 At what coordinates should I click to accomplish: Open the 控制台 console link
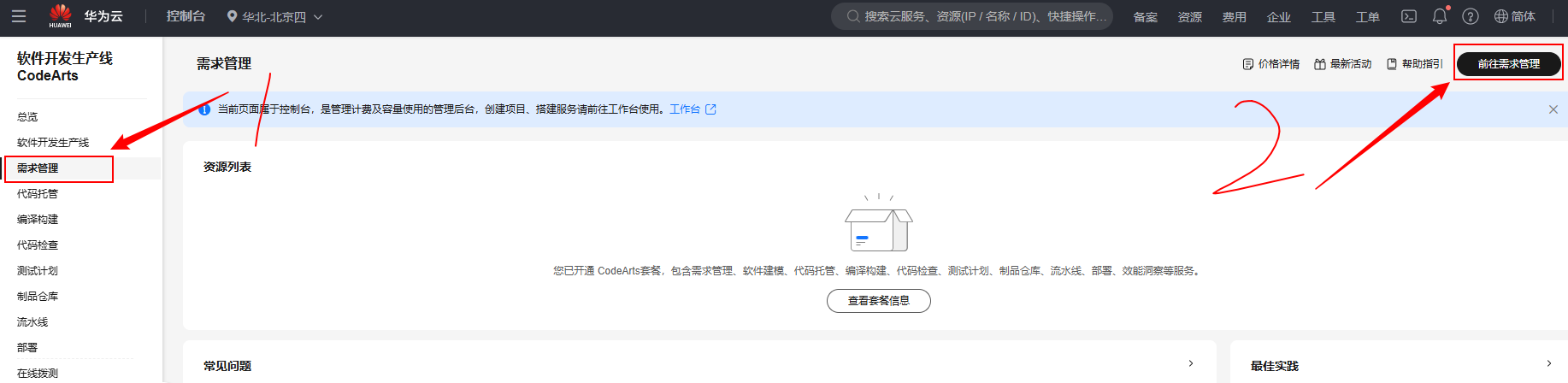186,16
